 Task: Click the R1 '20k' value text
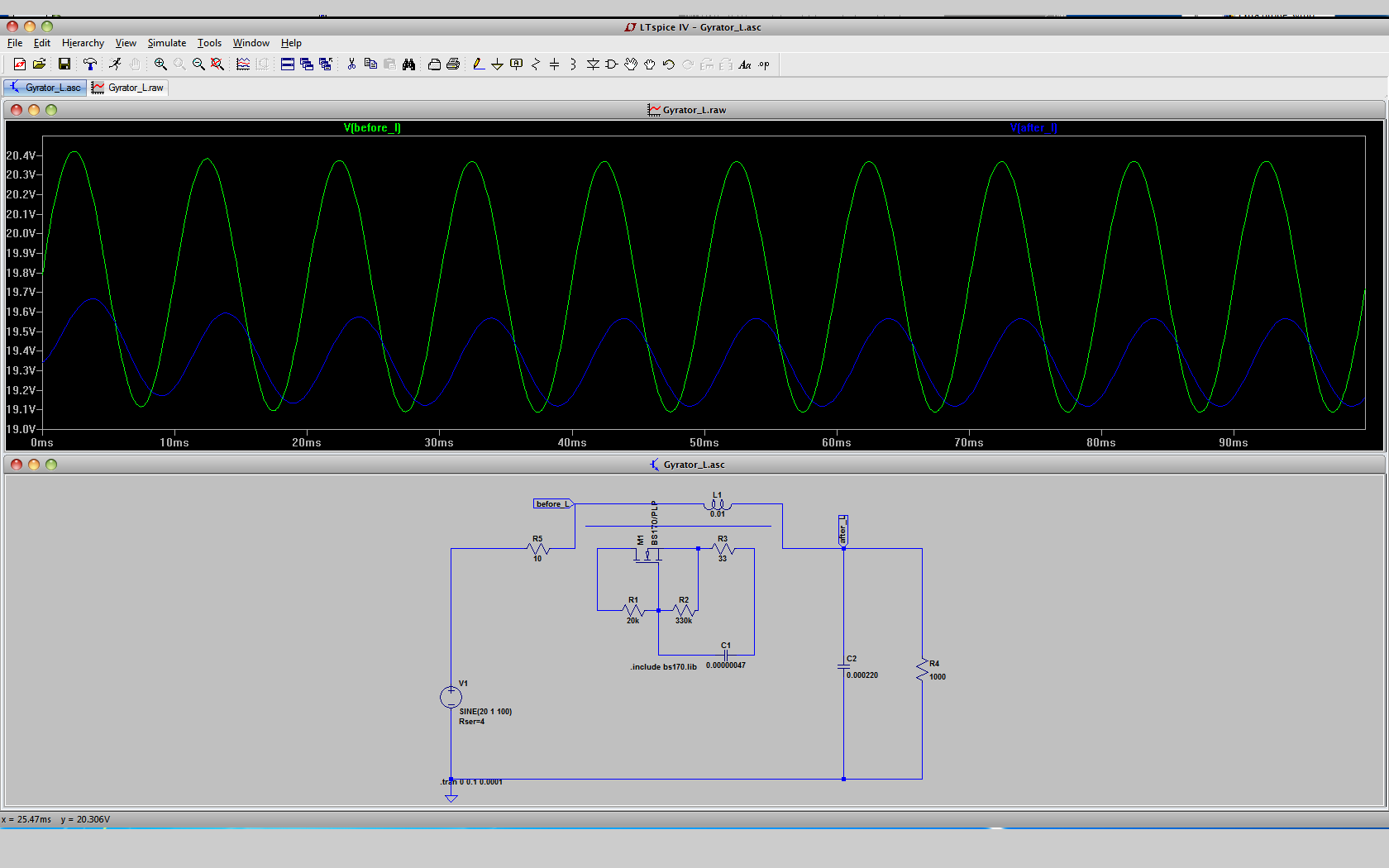(632, 621)
